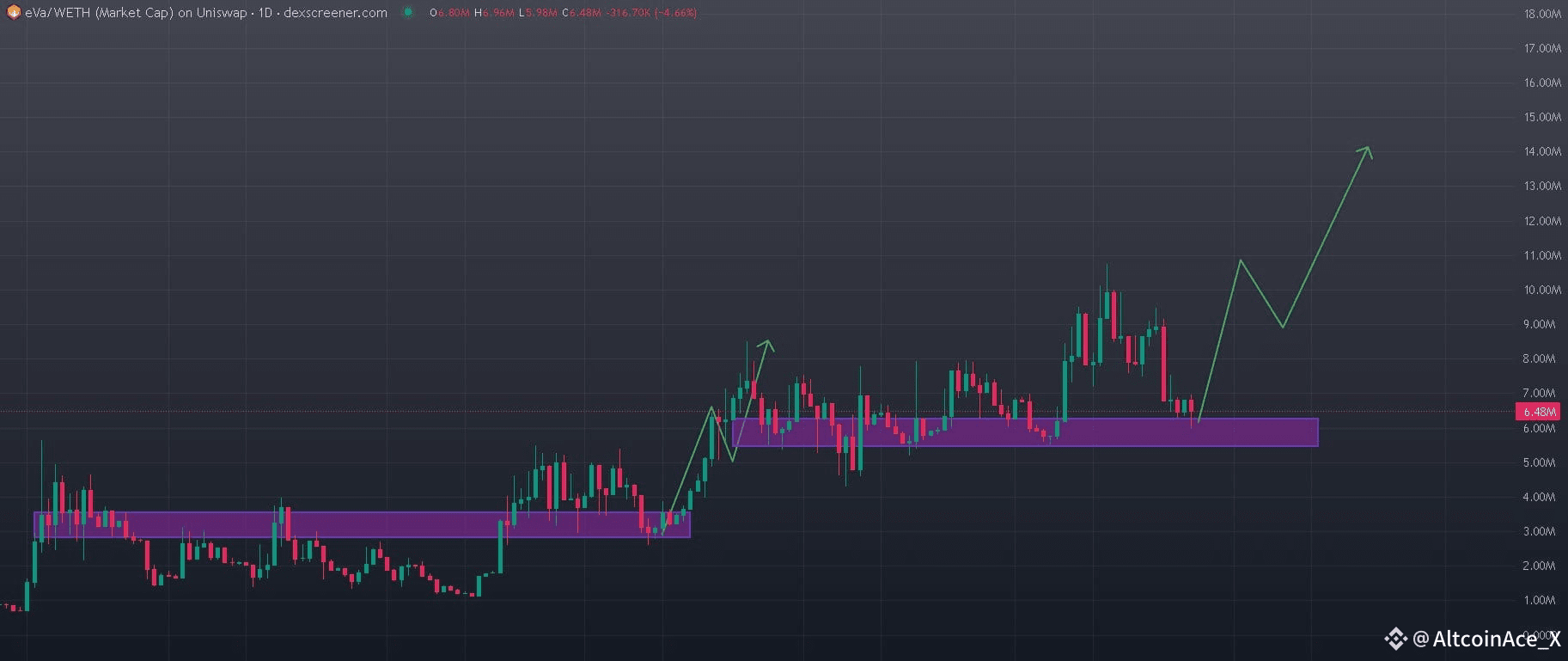Click the low value L5.98M

[538, 13]
